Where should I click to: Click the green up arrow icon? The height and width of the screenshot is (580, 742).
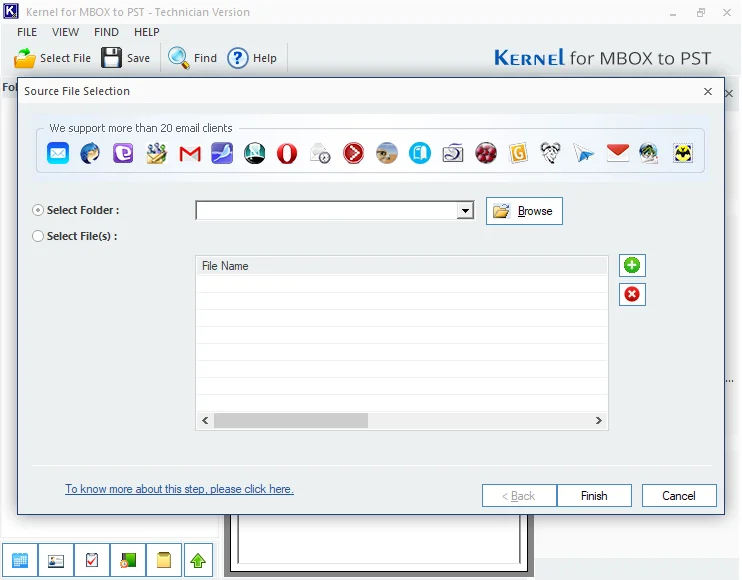coord(197,560)
